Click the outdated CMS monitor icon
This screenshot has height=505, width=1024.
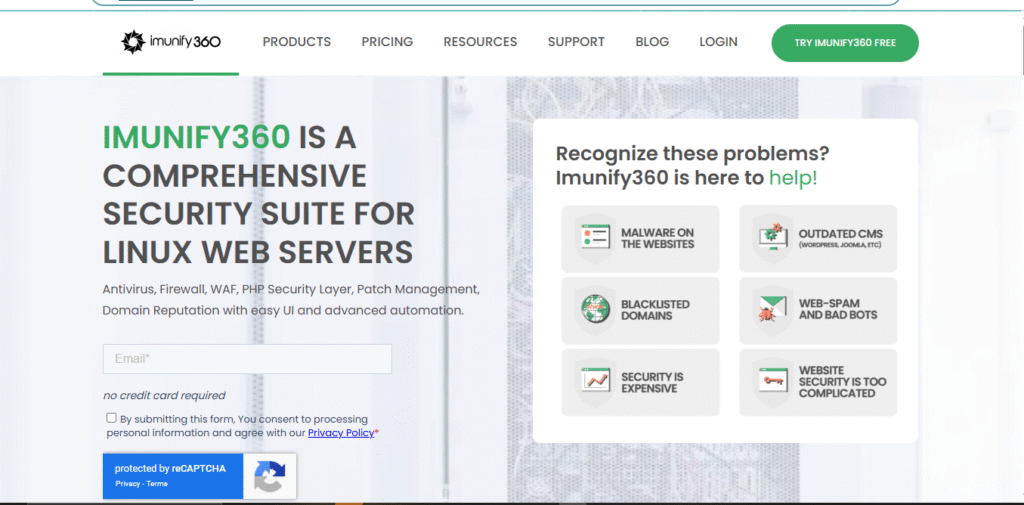coord(773,238)
